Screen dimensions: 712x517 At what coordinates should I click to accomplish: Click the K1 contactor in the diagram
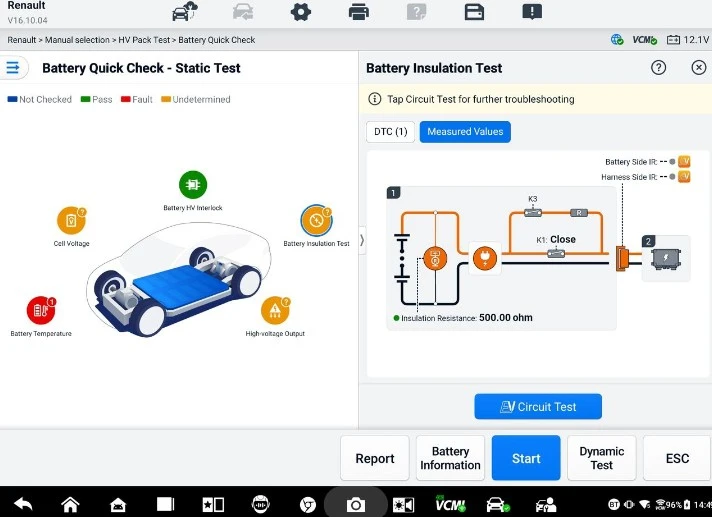click(556, 254)
